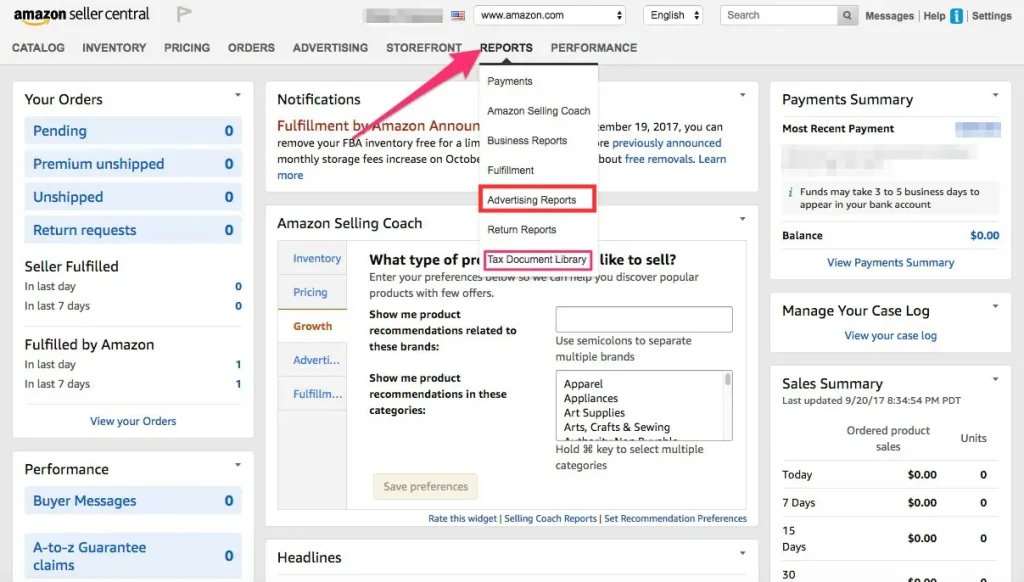Screen dimensions: 1024x582
Task: Expand the Headlines widget menu arrow
Action: [x=743, y=553]
